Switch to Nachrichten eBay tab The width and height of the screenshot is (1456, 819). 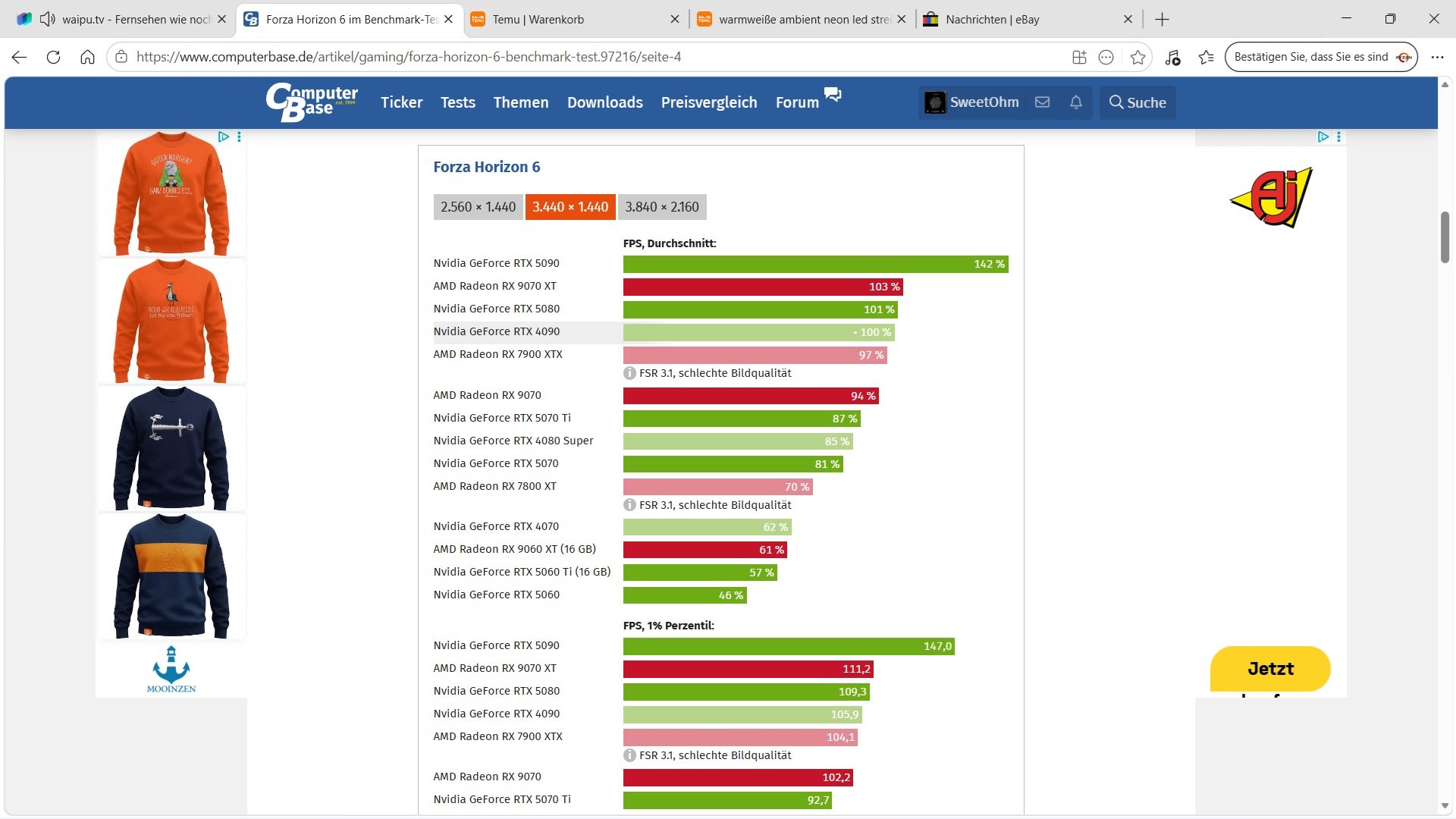(1028, 20)
